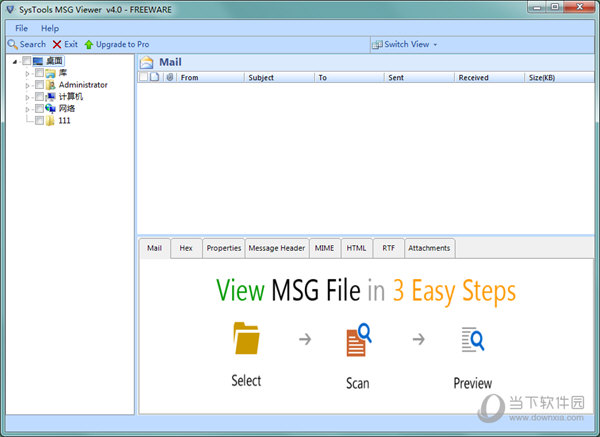Click the green Upgrade arrow icon

pos(89,44)
